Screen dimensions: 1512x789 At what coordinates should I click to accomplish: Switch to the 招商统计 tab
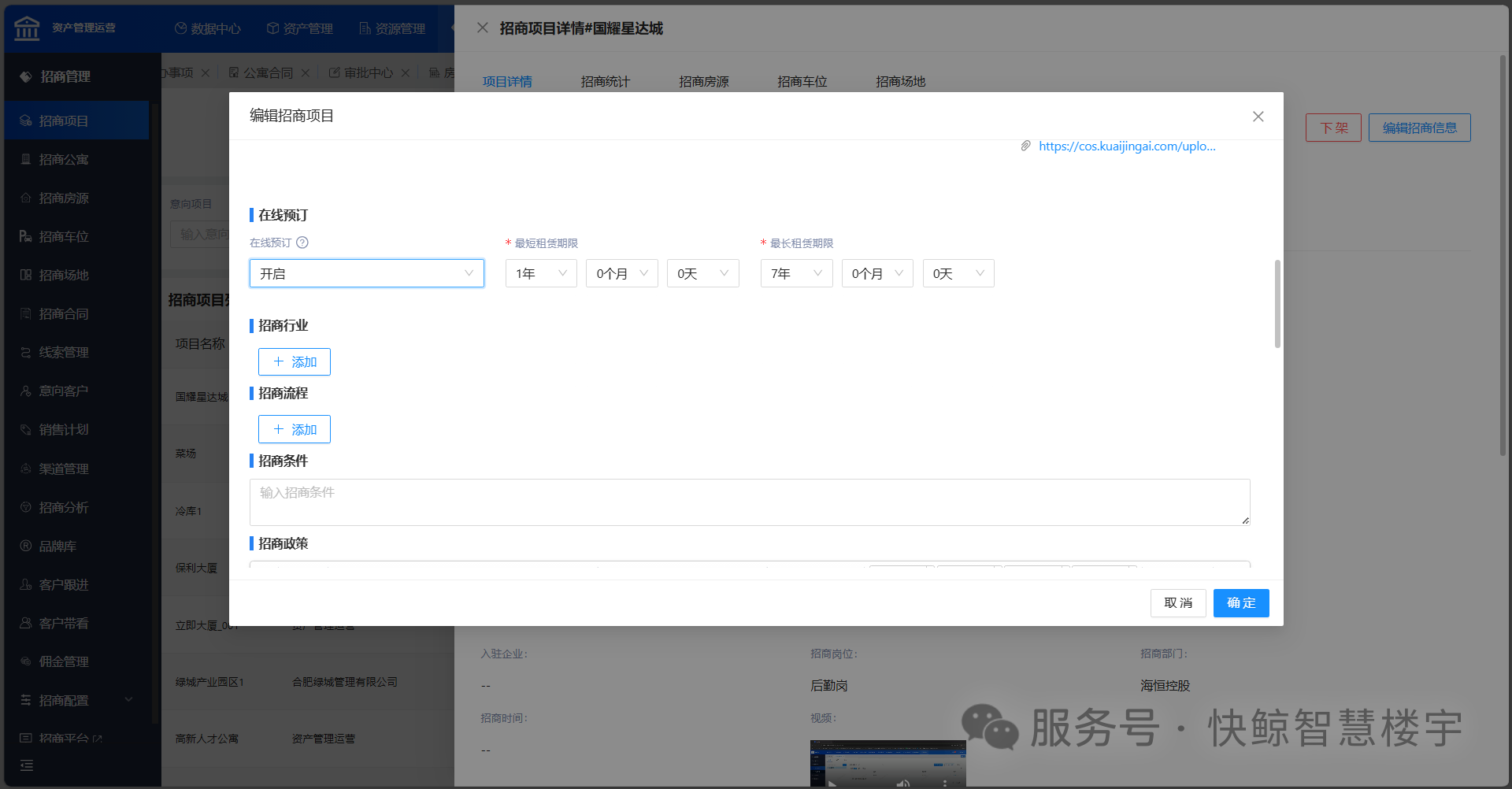tap(605, 82)
